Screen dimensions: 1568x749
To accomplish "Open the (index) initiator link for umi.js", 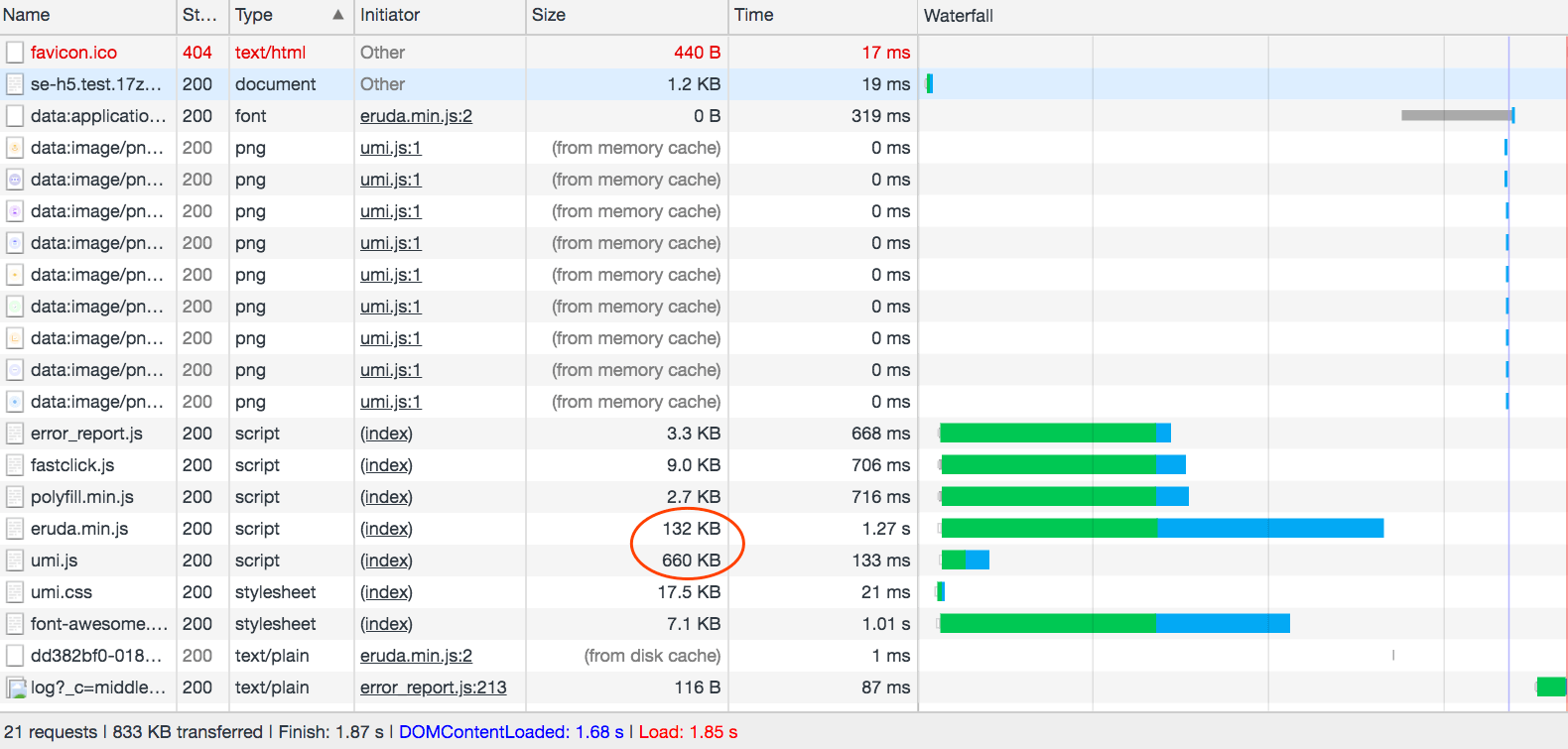I will pos(386,561).
